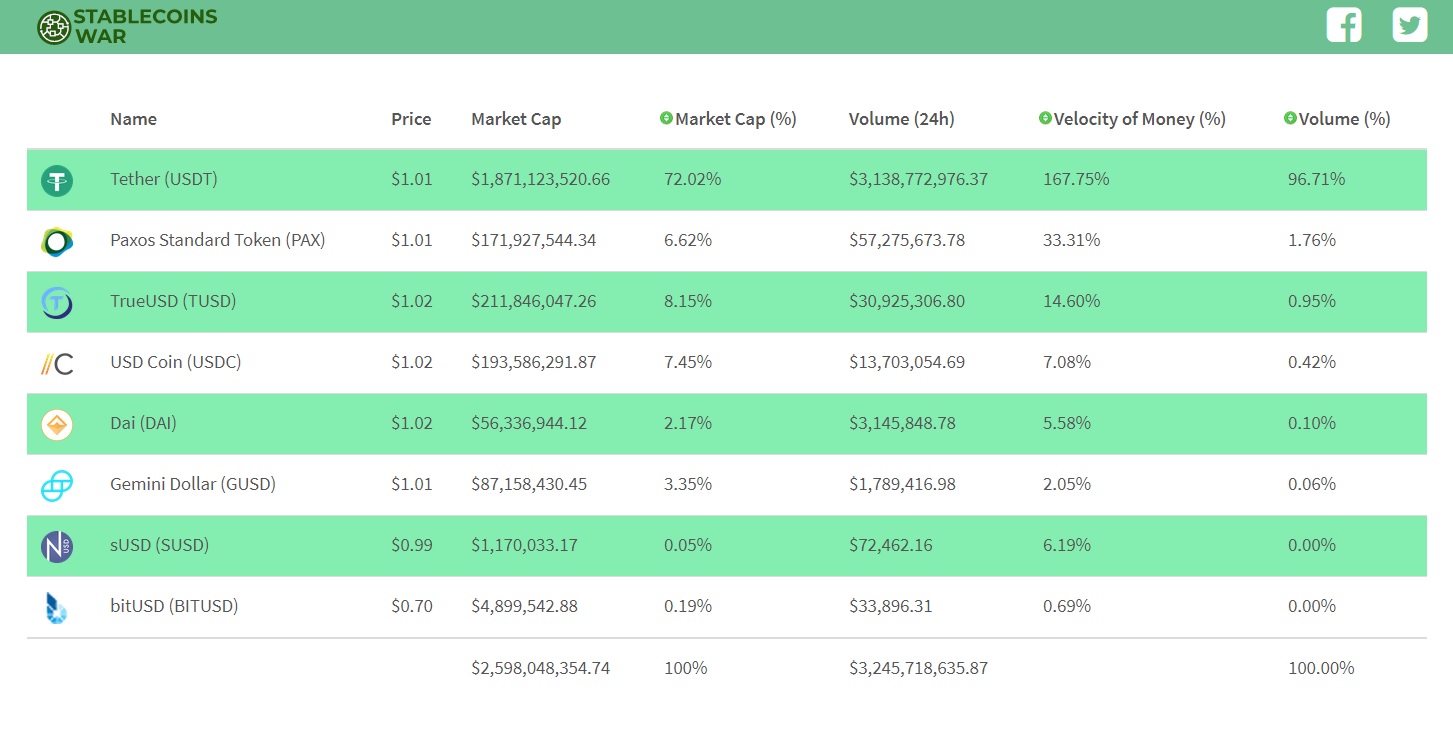This screenshot has height=743, width=1453.
Task: Click the sUSD coin icon
Action: pos(57,546)
